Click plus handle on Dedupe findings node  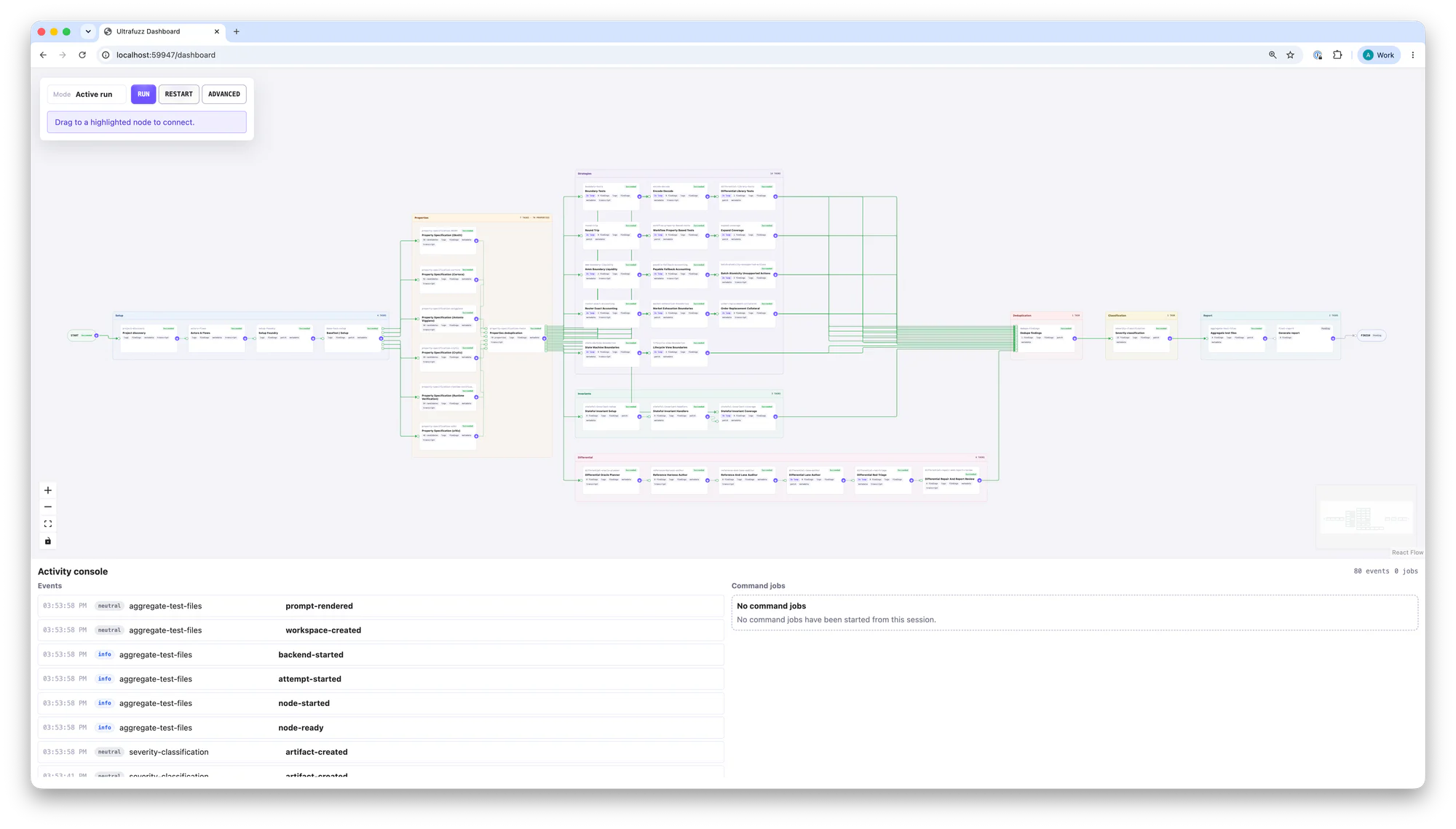click(x=1075, y=338)
